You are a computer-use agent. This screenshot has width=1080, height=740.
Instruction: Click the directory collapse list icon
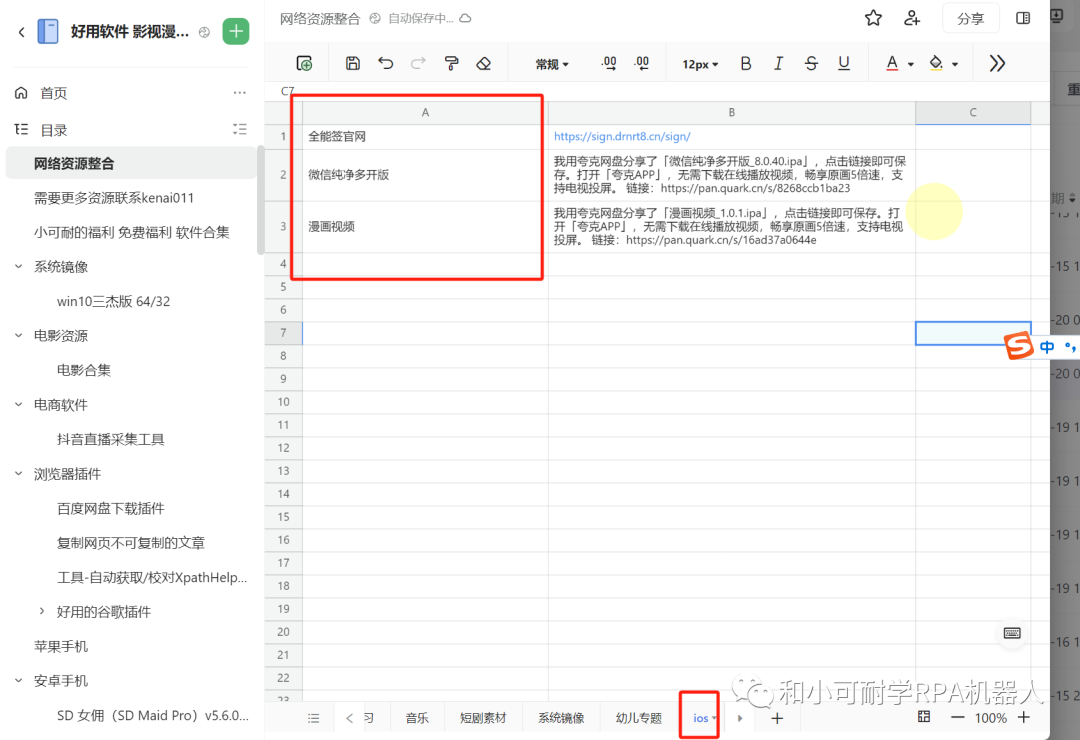coord(239,130)
